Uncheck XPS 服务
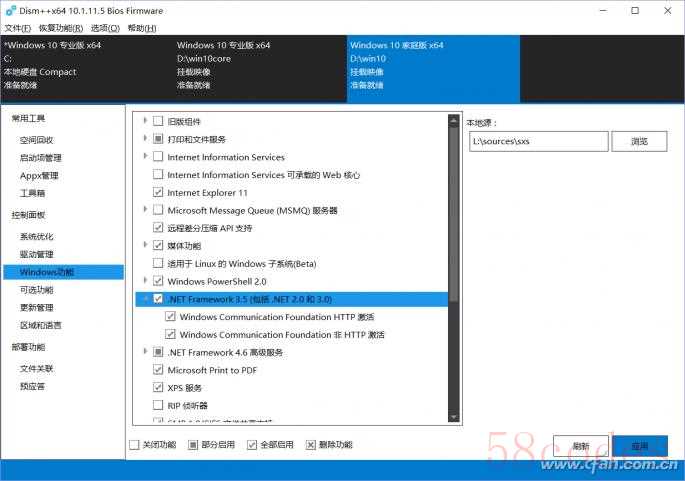 (x=158, y=387)
